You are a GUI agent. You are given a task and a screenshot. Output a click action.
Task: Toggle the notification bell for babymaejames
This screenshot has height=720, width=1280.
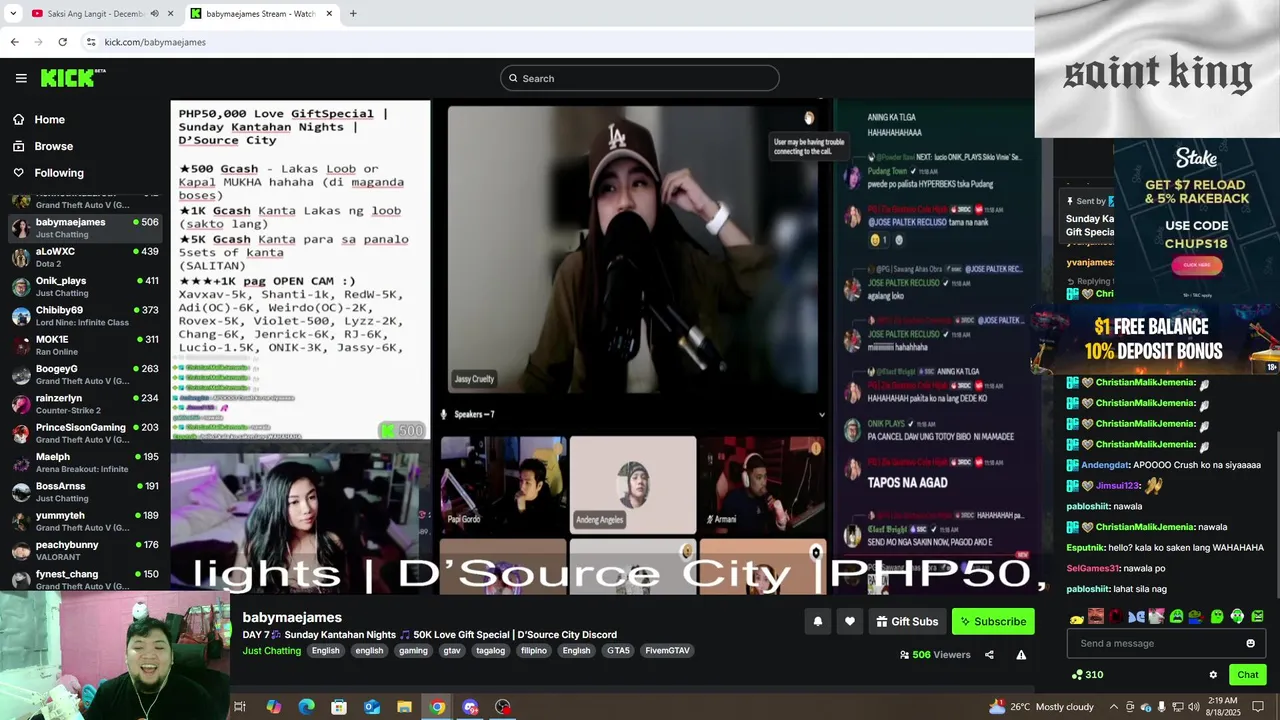[x=817, y=621]
